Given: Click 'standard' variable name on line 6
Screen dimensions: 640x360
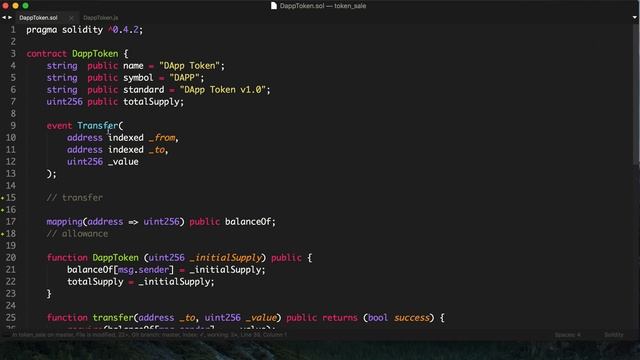Looking at the screenshot, I should (x=144, y=90).
